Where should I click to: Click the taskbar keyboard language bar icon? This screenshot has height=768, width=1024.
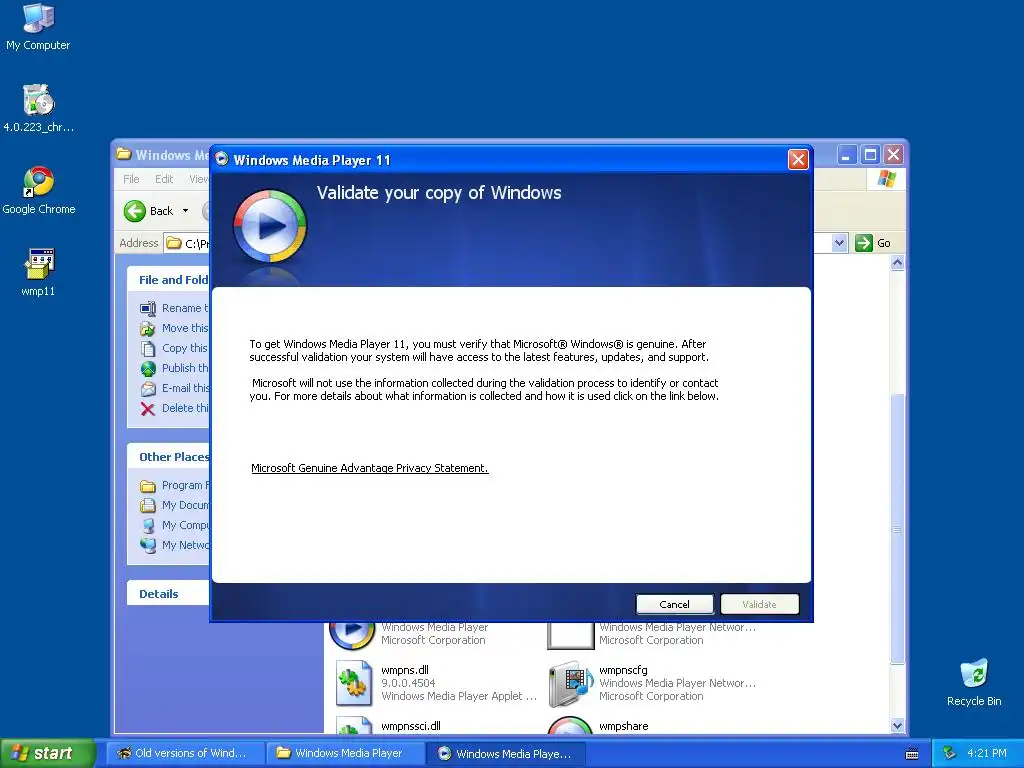(912, 754)
